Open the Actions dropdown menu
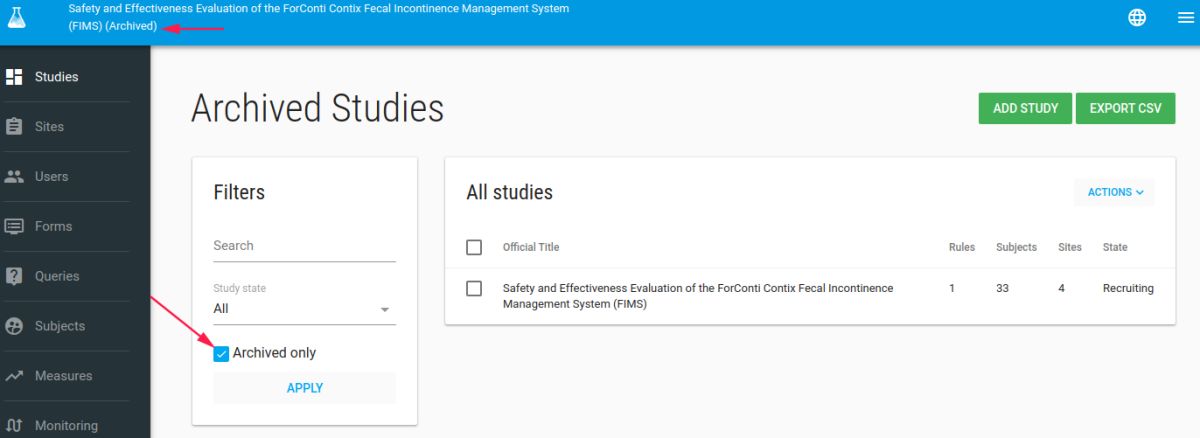 pos(1114,192)
